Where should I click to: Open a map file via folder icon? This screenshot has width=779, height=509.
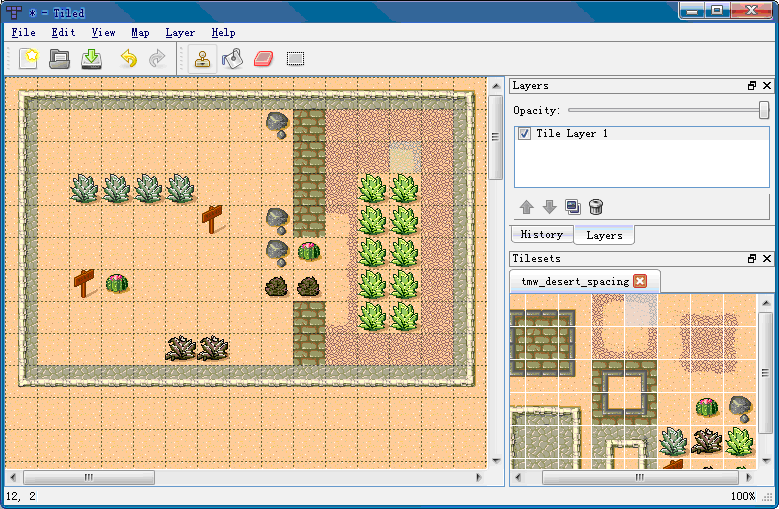60,59
